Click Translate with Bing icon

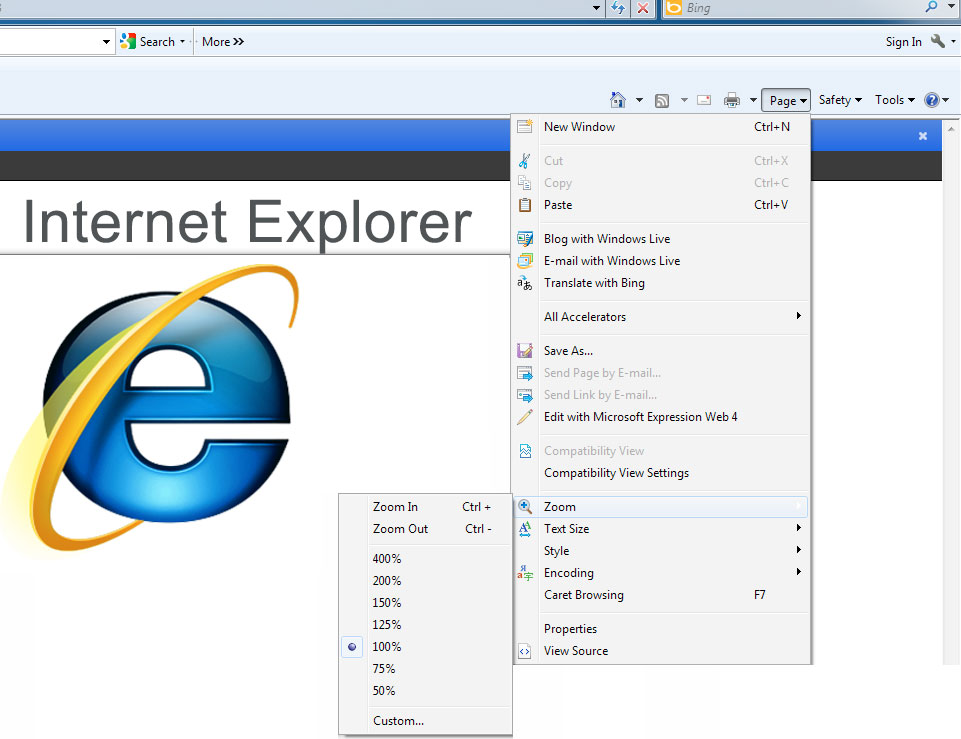coord(525,282)
